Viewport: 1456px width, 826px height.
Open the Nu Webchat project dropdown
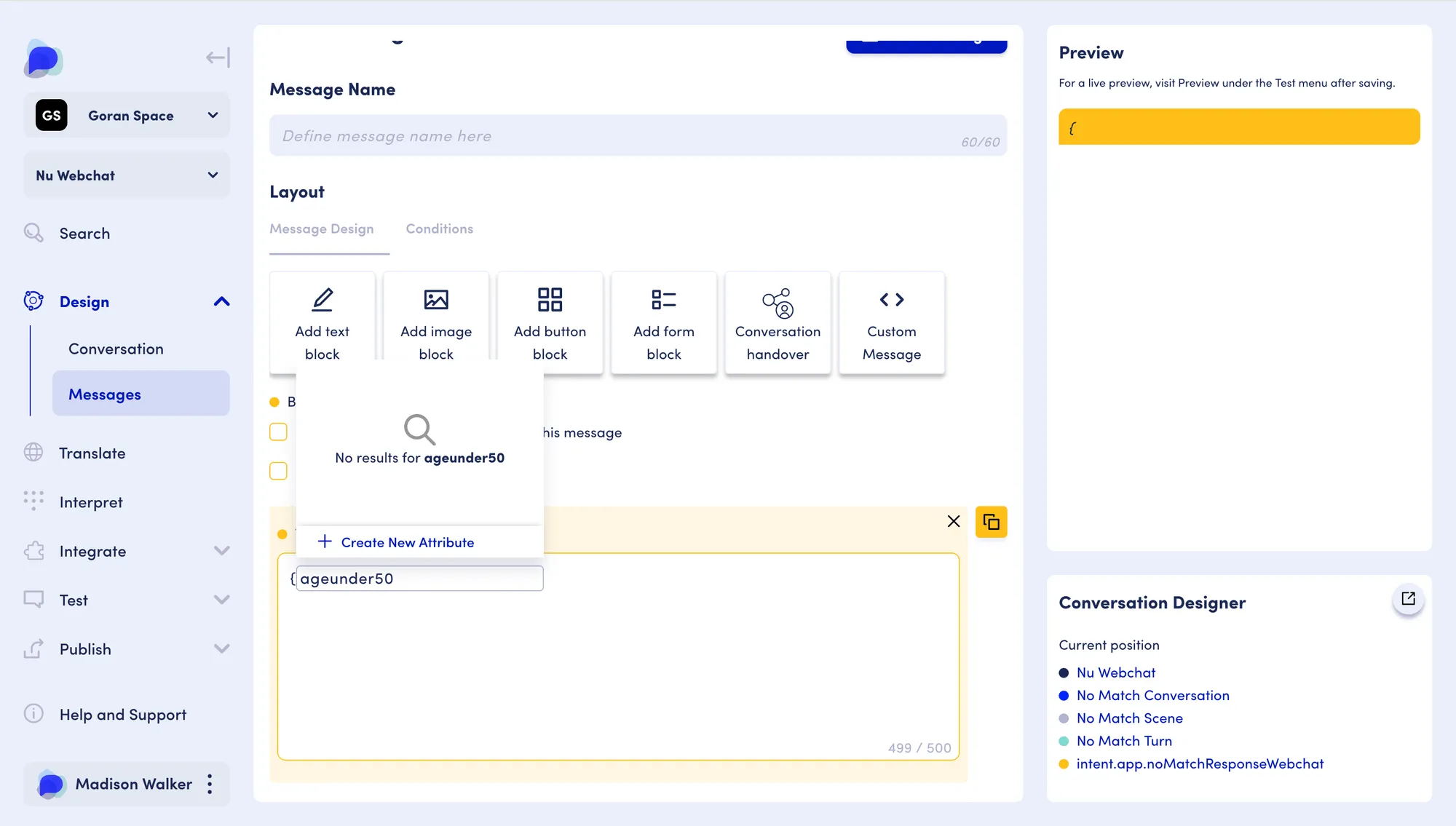point(127,175)
